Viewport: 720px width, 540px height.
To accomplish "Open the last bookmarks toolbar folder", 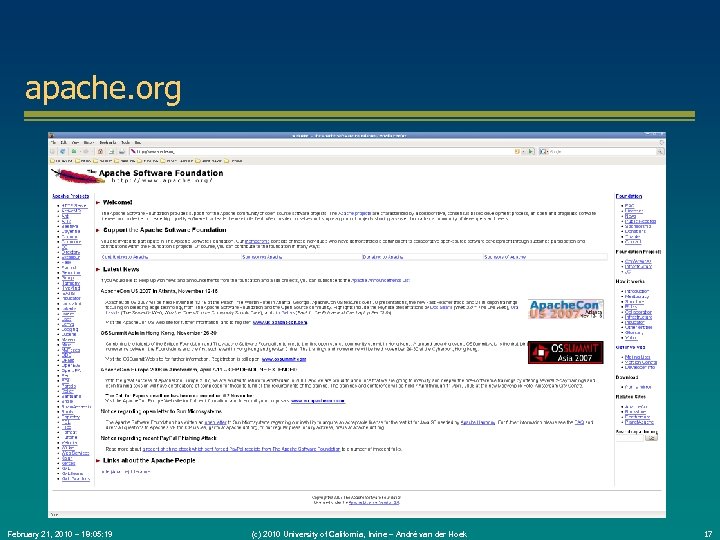I will point(233,161).
